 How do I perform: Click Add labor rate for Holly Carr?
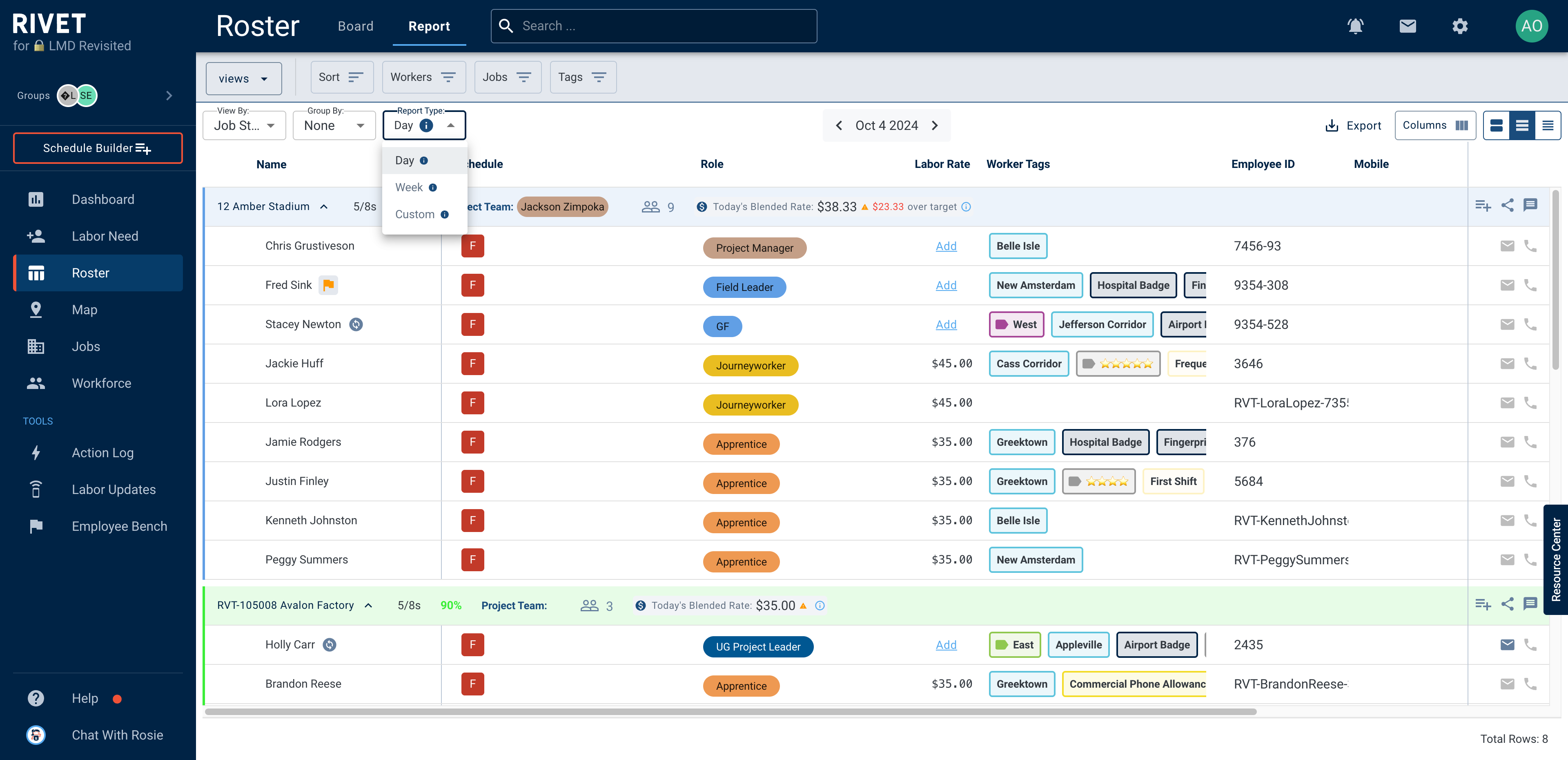click(x=946, y=644)
